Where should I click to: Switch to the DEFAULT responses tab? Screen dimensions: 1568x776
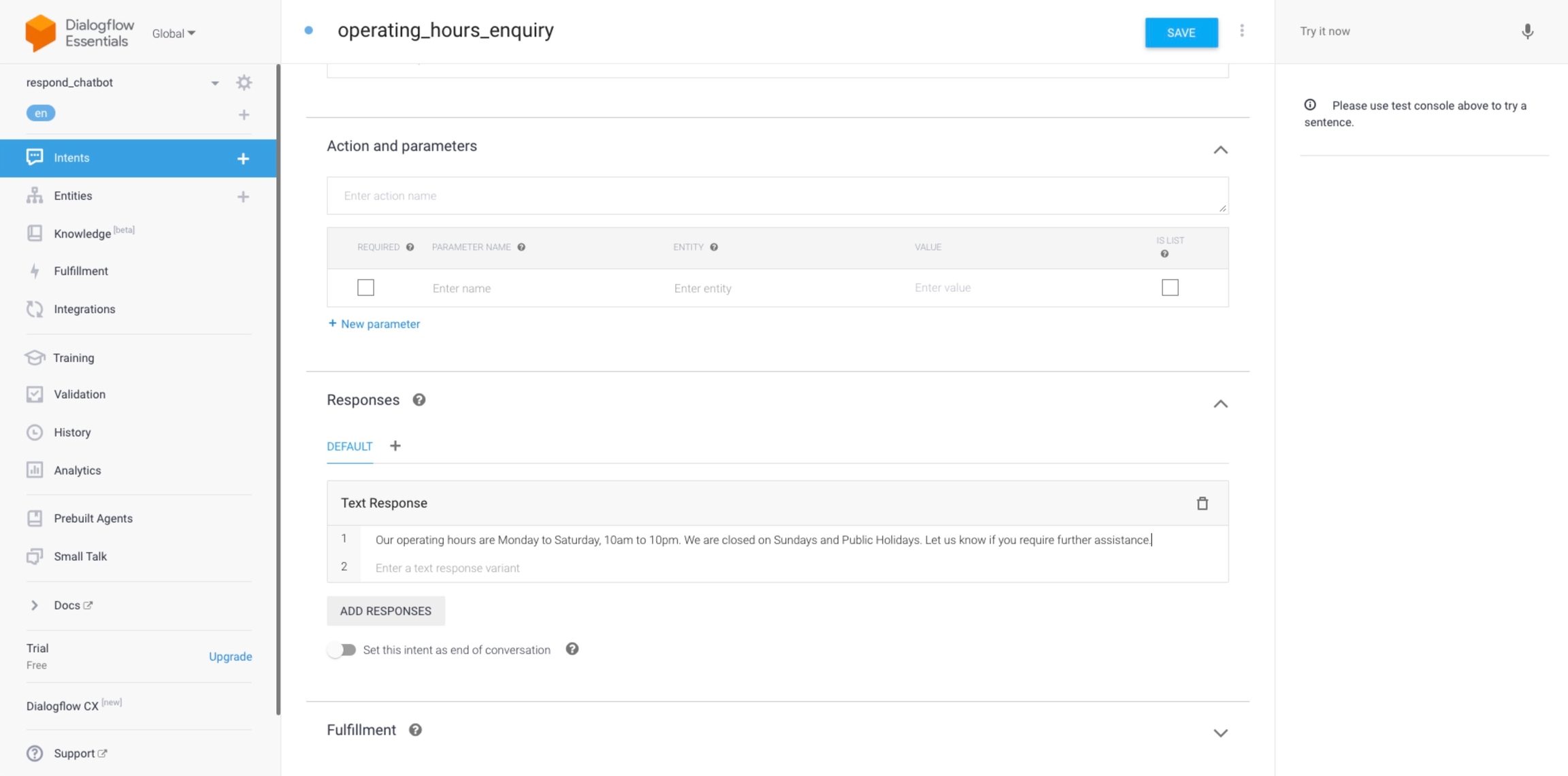coord(349,446)
